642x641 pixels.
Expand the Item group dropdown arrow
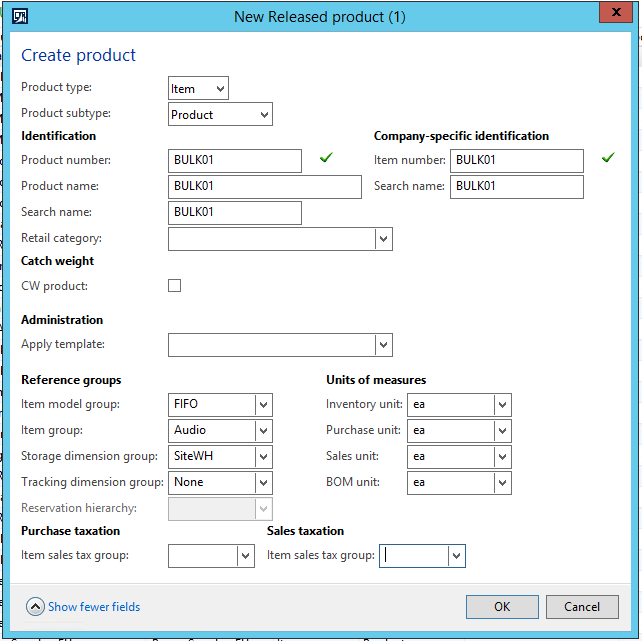pyautogui.click(x=263, y=431)
